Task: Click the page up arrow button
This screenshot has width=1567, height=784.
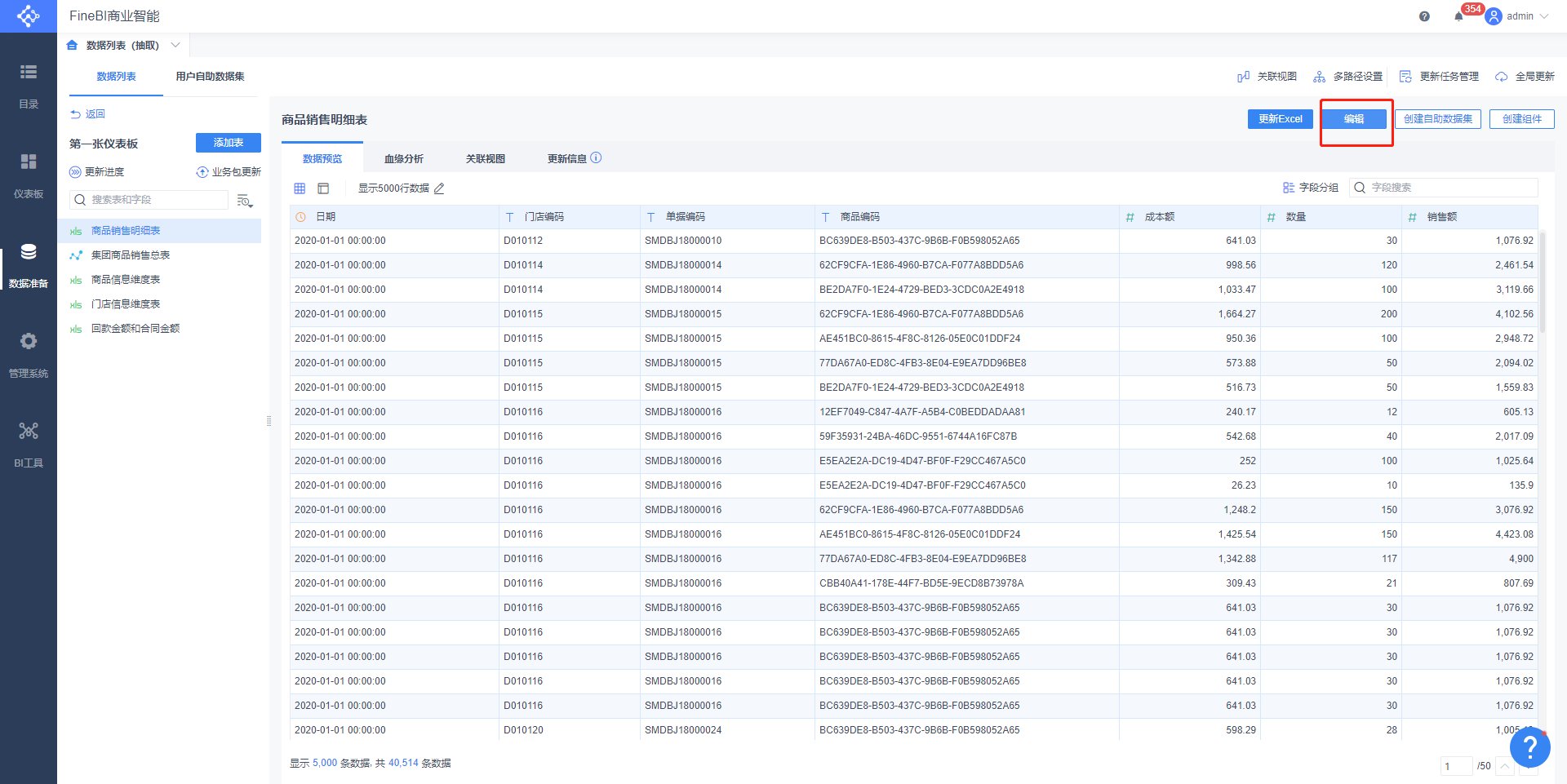Action: pyautogui.click(x=1504, y=766)
